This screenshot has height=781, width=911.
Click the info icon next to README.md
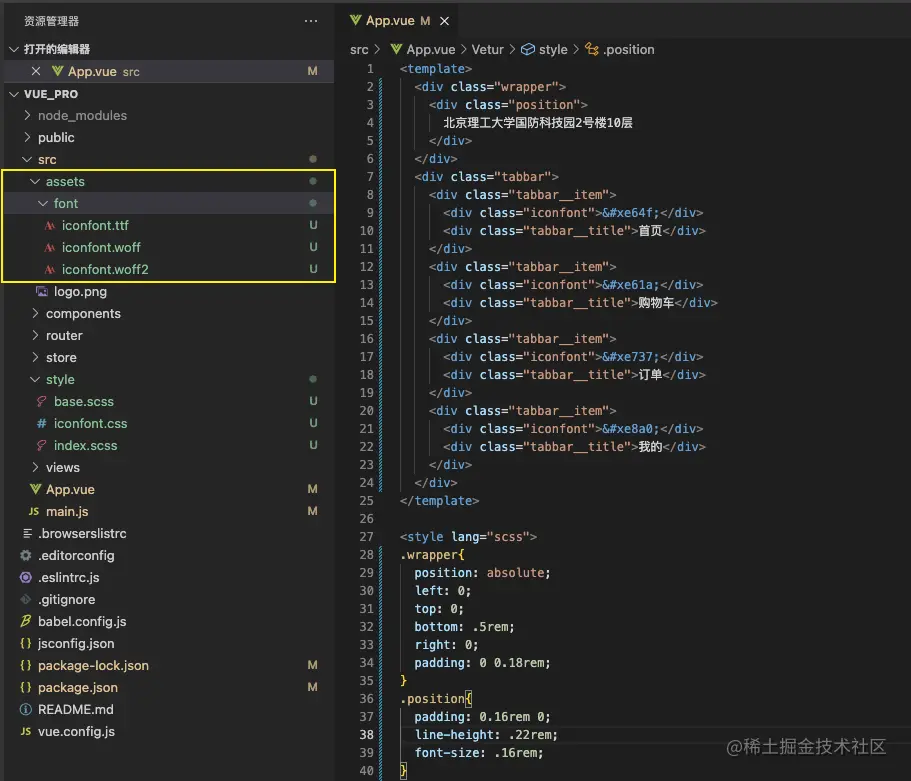click(26, 710)
